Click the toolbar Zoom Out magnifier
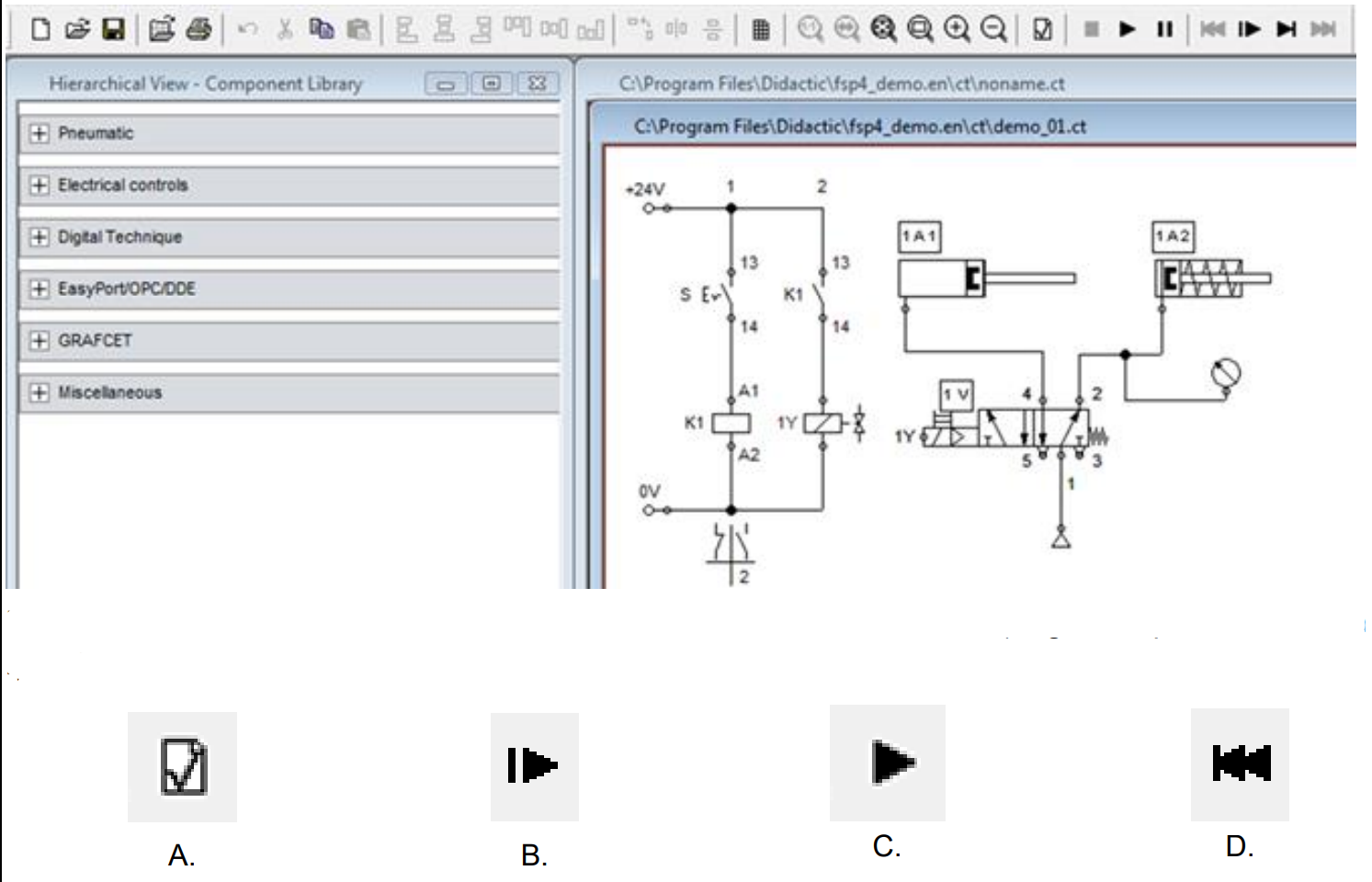This screenshot has height=882, width=1372. click(993, 29)
